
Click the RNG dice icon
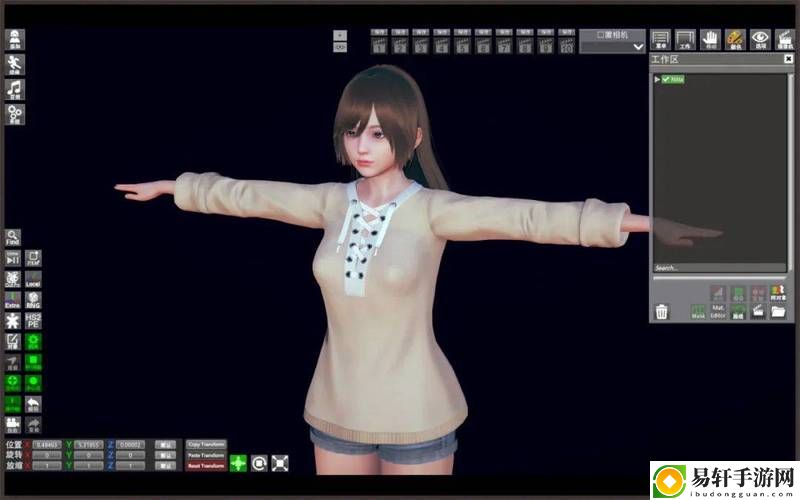[x=33, y=300]
